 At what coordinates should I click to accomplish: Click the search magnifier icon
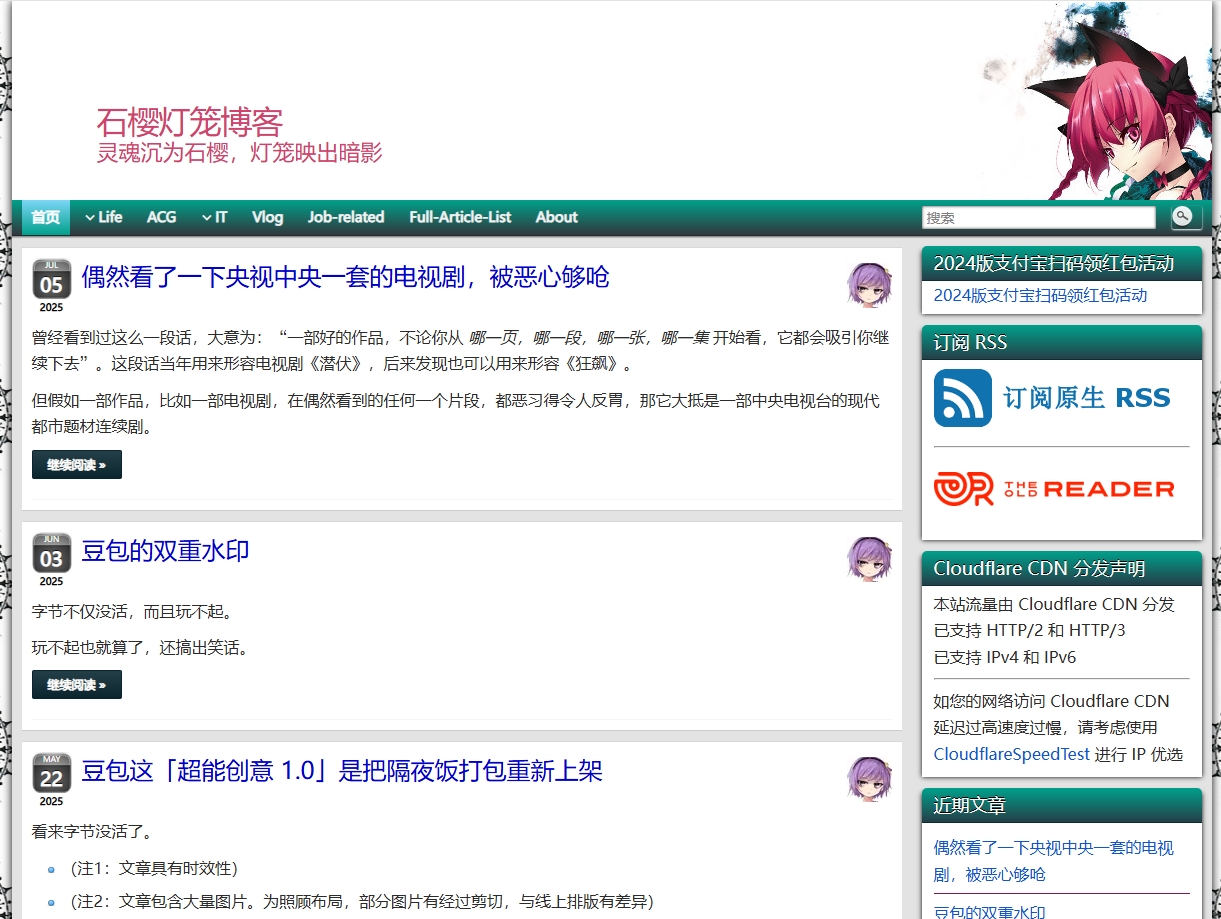pos(1184,217)
